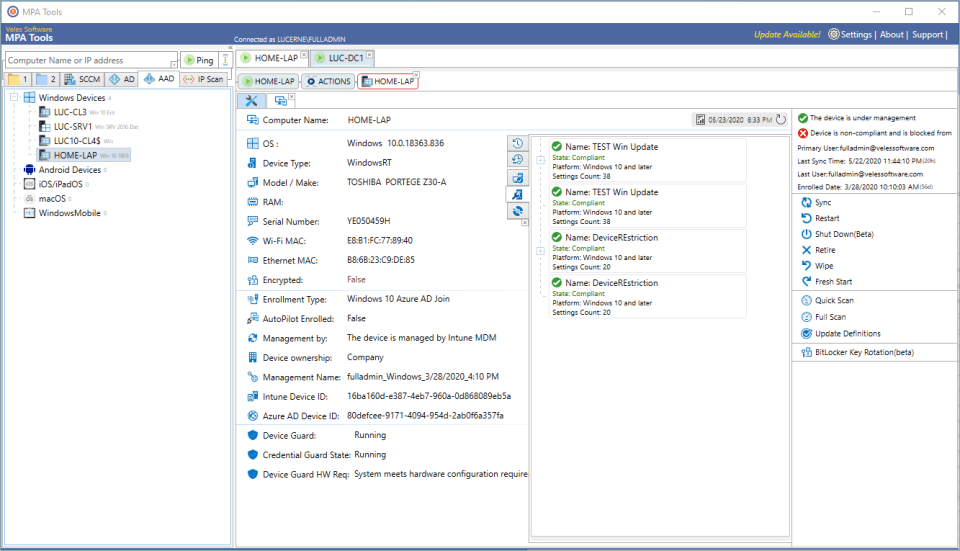
Task: Click the Sync device action
Action: click(x=823, y=202)
